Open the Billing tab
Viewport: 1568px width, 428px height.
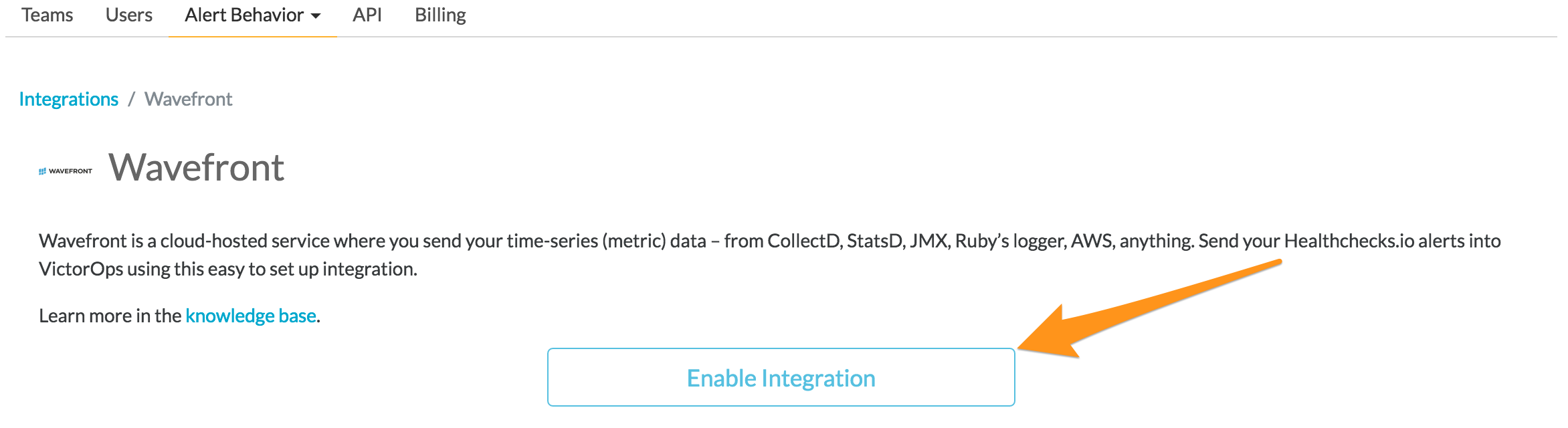[x=440, y=15]
